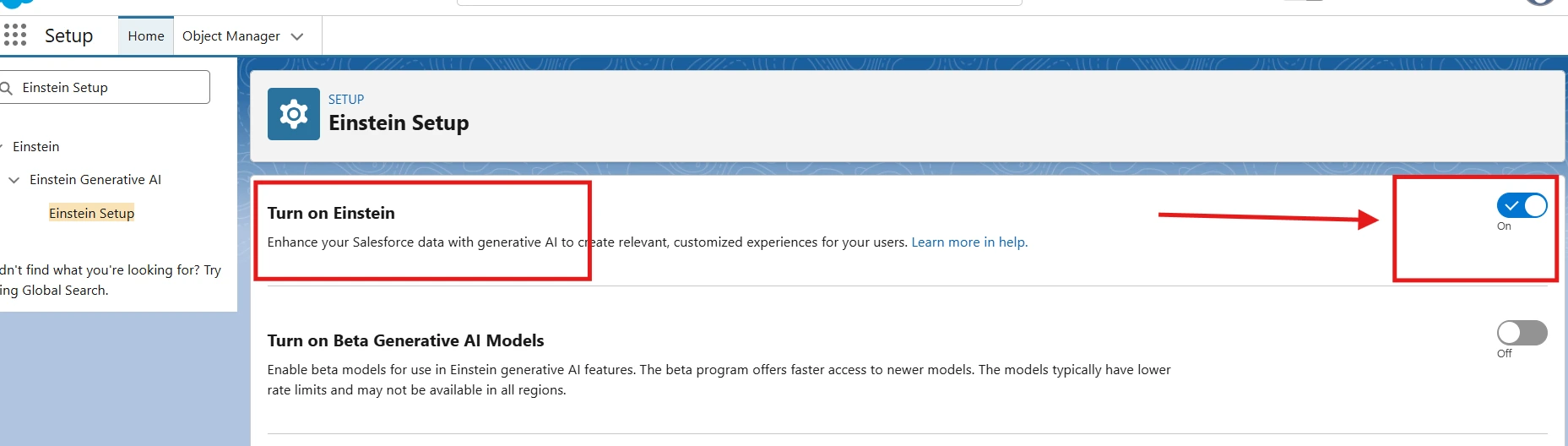Switch to the Home tab
1568x446 pixels.
point(146,36)
